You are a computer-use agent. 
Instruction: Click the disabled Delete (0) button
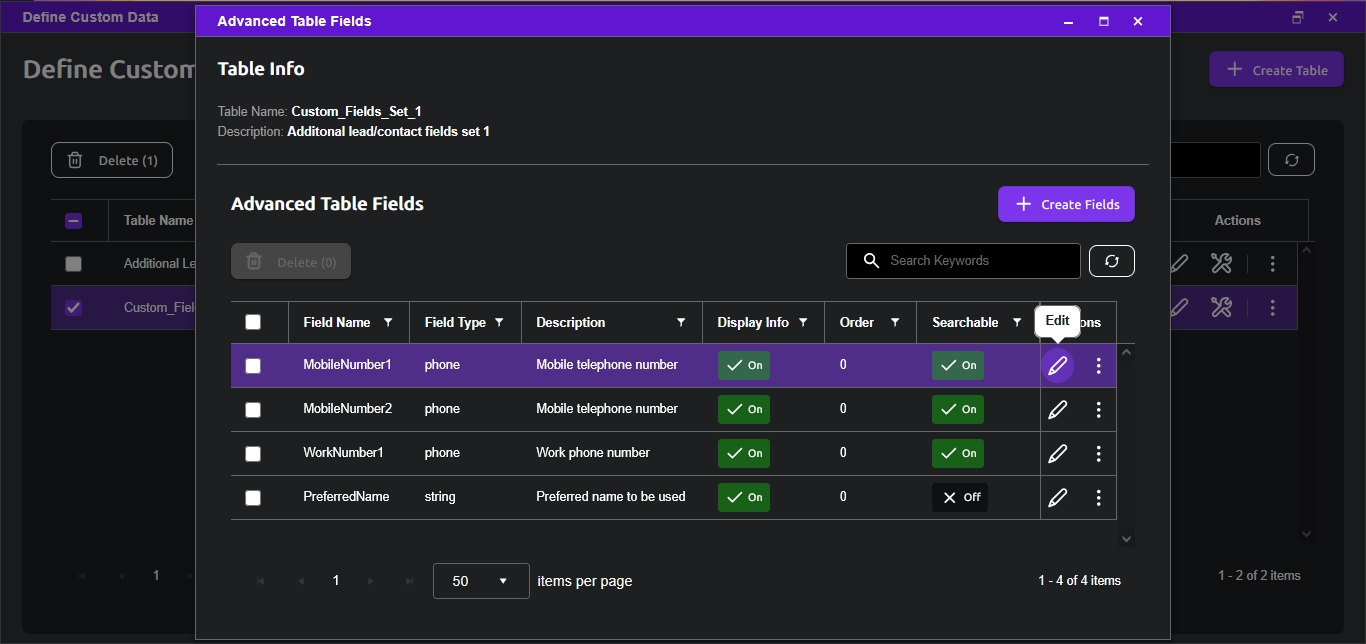(291, 262)
